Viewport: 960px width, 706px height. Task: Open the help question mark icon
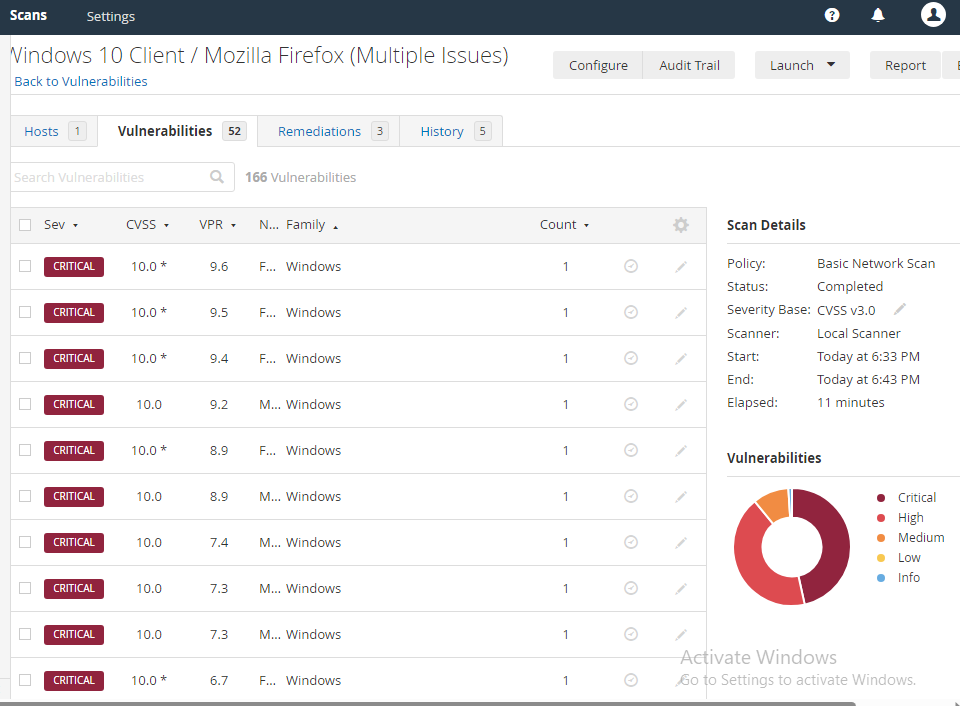(x=831, y=15)
